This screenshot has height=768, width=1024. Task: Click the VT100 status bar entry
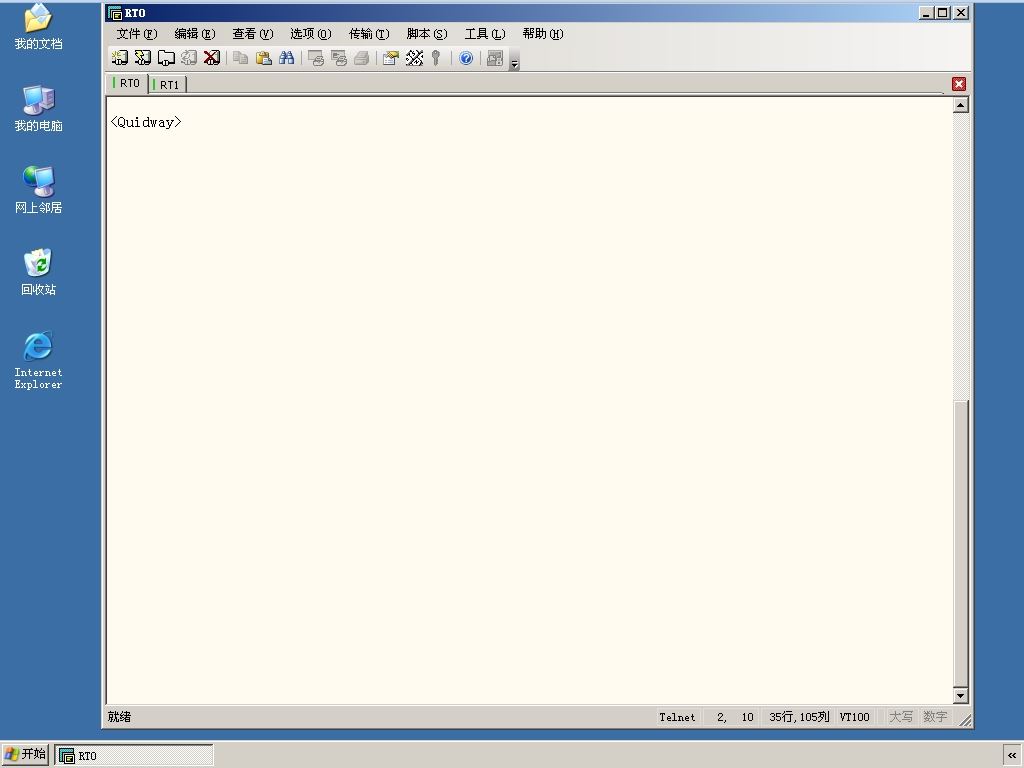coord(854,717)
